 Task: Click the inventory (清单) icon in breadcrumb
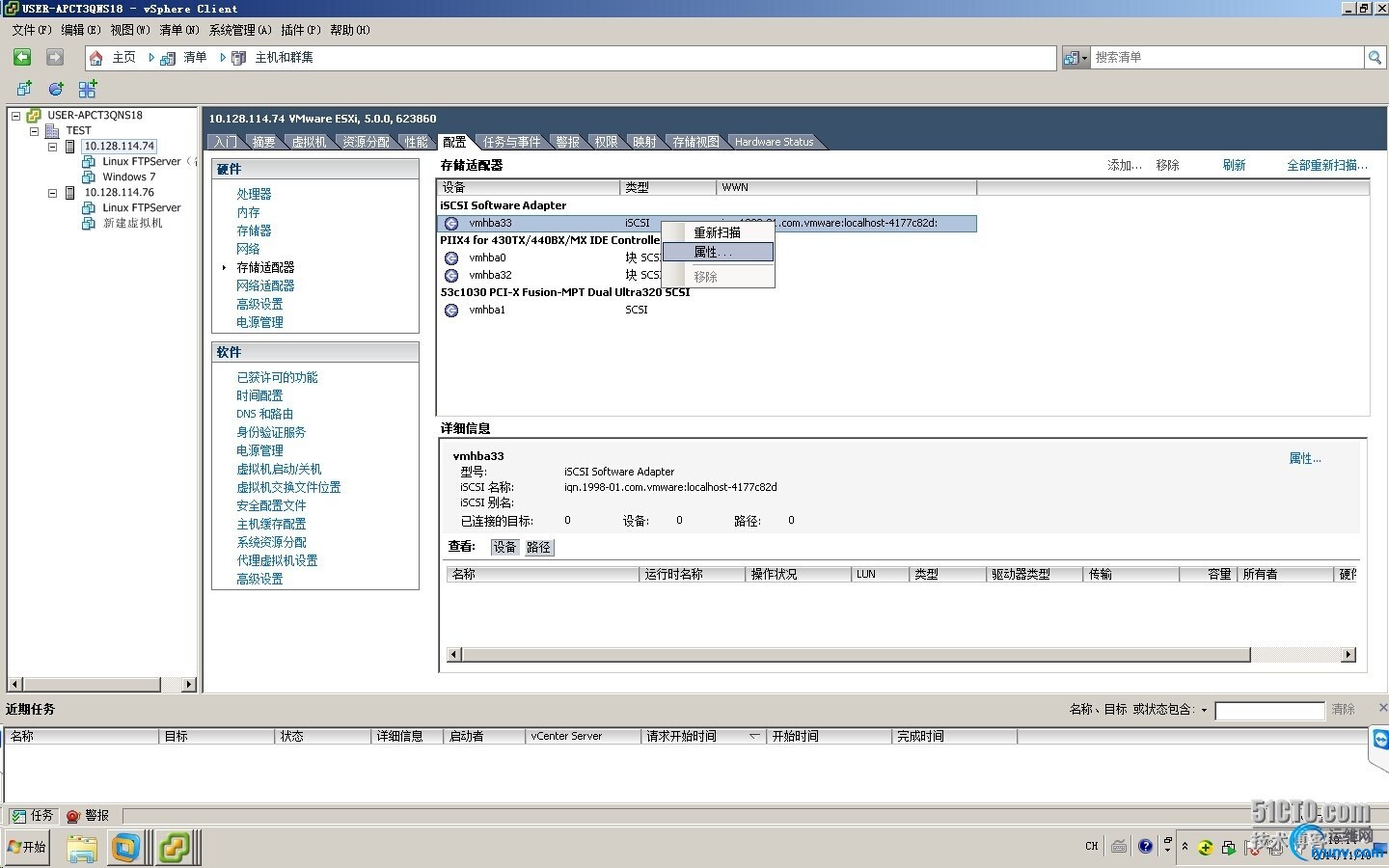pyautogui.click(x=170, y=58)
